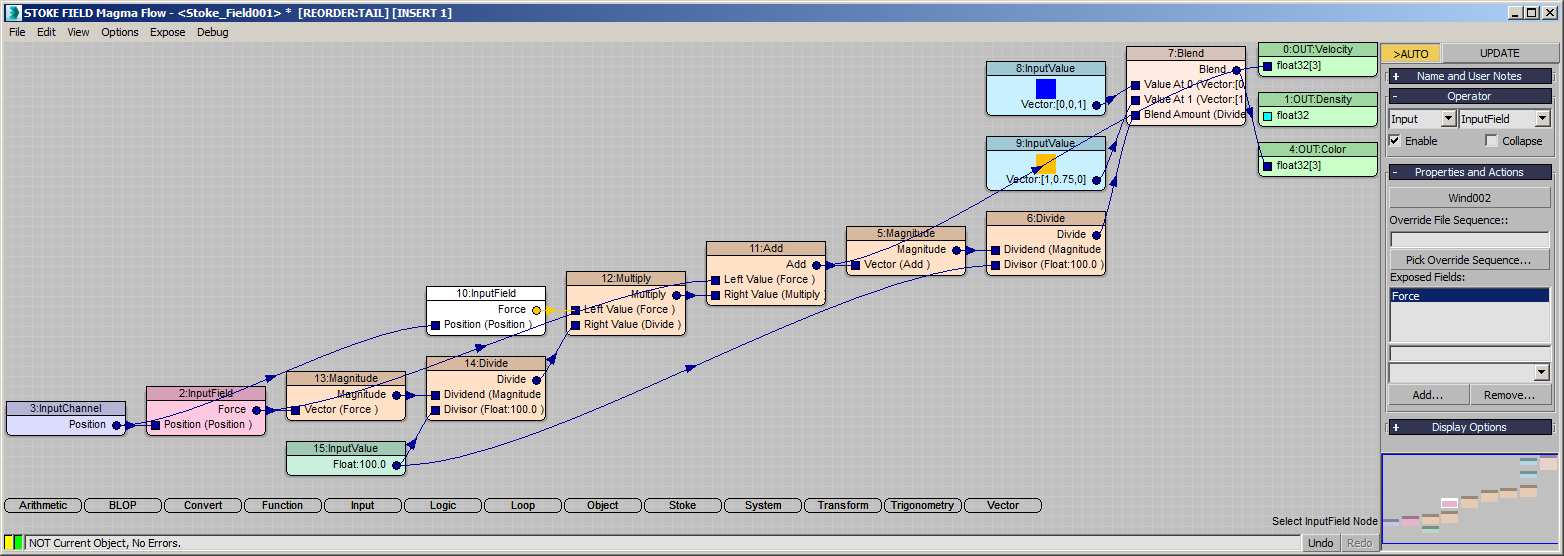Click Add output socket on 11:Add node
Image resolution: width=1564 pixels, height=556 pixels.
[x=816, y=265]
